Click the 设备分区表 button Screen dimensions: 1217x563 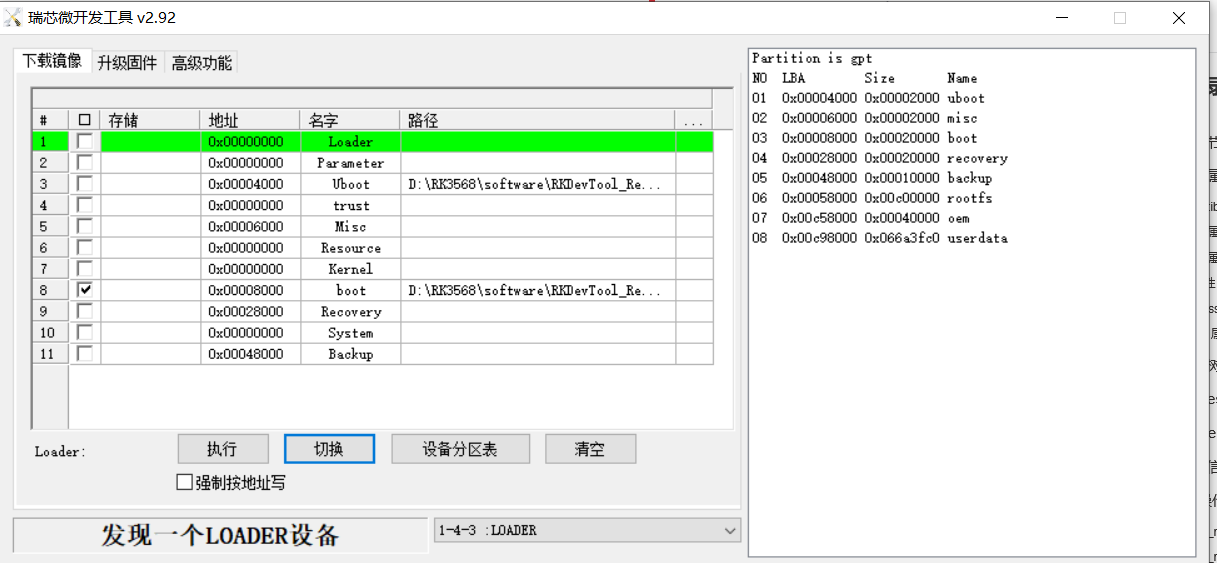click(460, 449)
